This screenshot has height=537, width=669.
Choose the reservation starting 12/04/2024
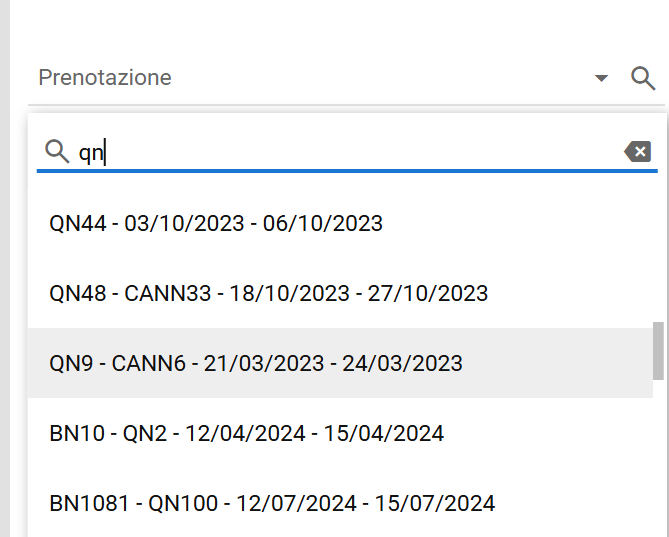click(340, 433)
